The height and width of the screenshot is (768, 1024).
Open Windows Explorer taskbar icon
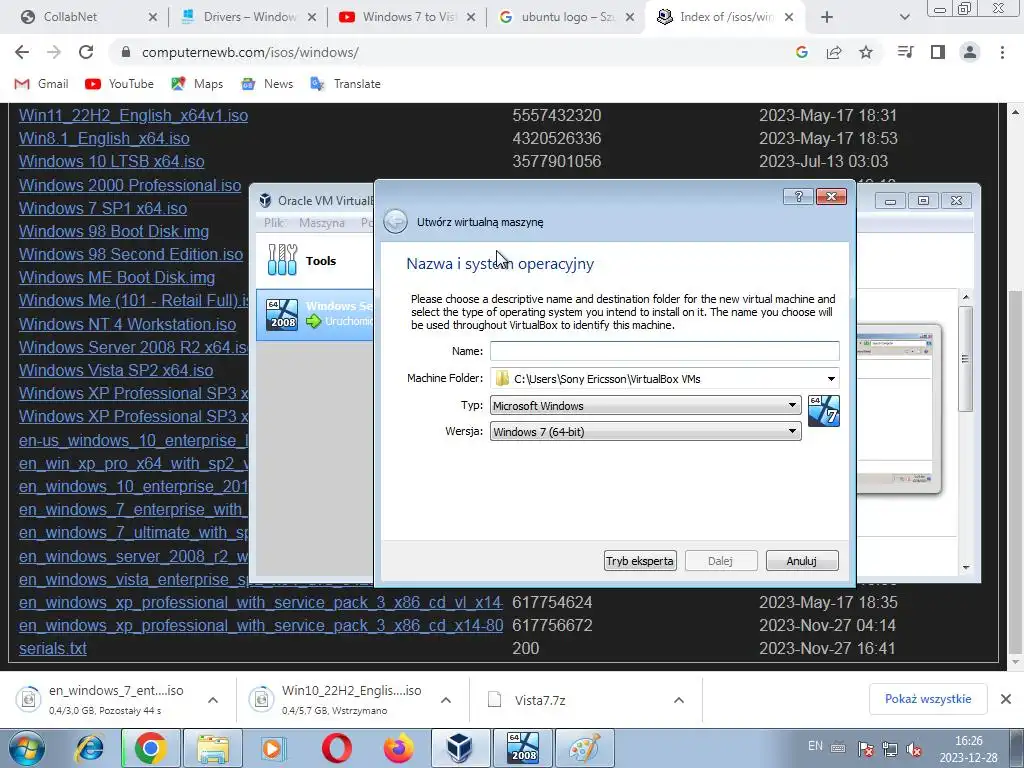coord(213,748)
